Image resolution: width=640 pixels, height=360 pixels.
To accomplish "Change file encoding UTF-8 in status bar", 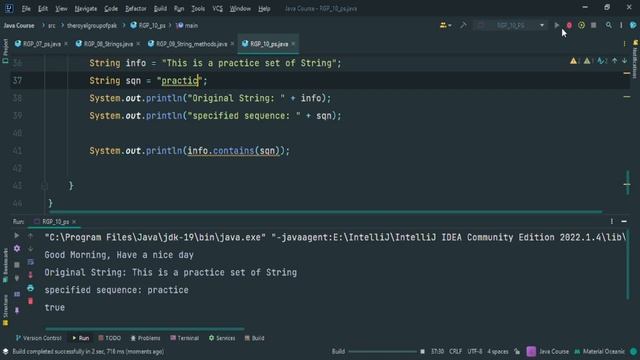I will [x=475, y=351].
